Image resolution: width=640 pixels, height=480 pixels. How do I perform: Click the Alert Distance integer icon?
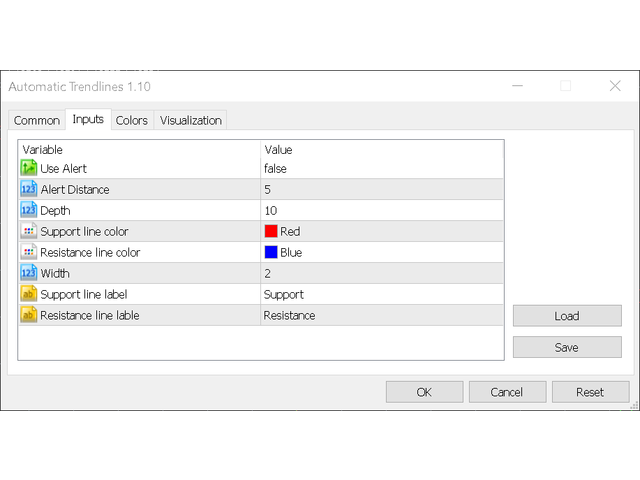(29, 189)
